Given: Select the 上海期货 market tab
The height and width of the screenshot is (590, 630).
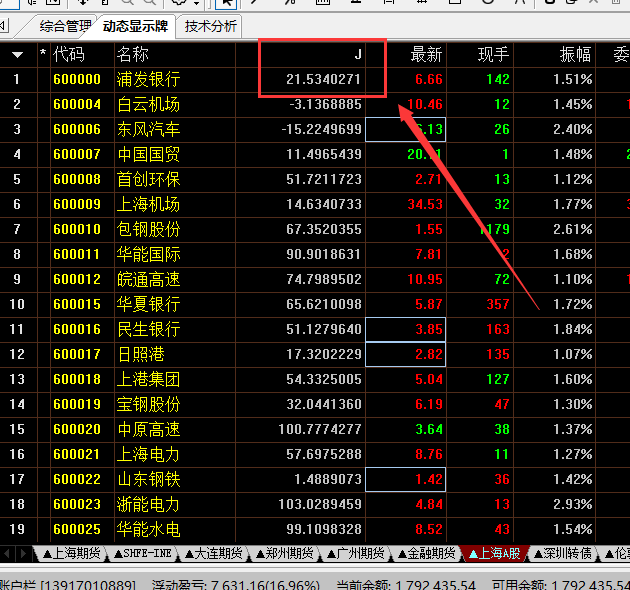Looking at the screenshot, I should pyautogui.click(x=72, y=553).
